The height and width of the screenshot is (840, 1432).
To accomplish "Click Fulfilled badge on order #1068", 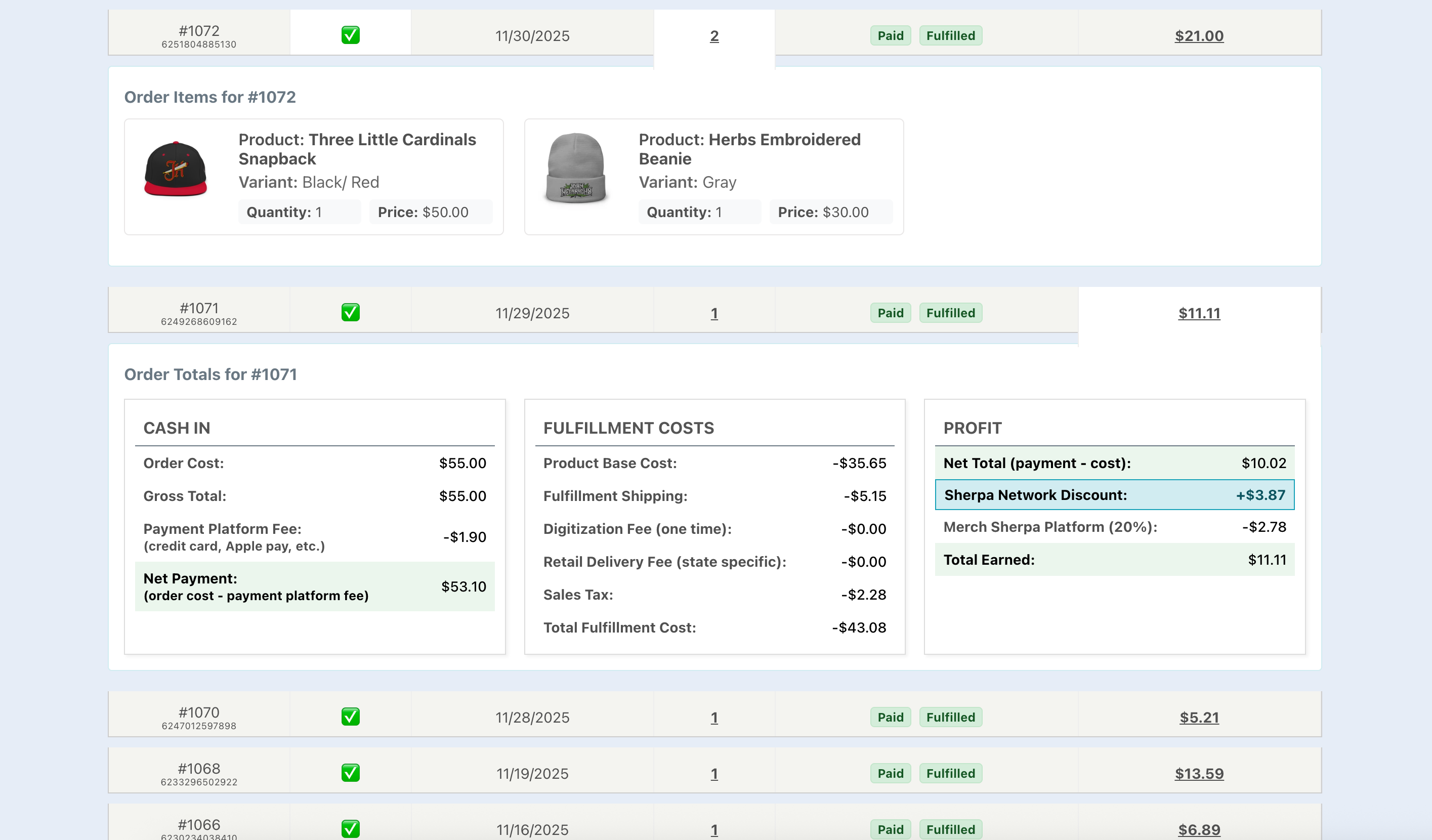I will pyautogui.click(x=950, y=774).
